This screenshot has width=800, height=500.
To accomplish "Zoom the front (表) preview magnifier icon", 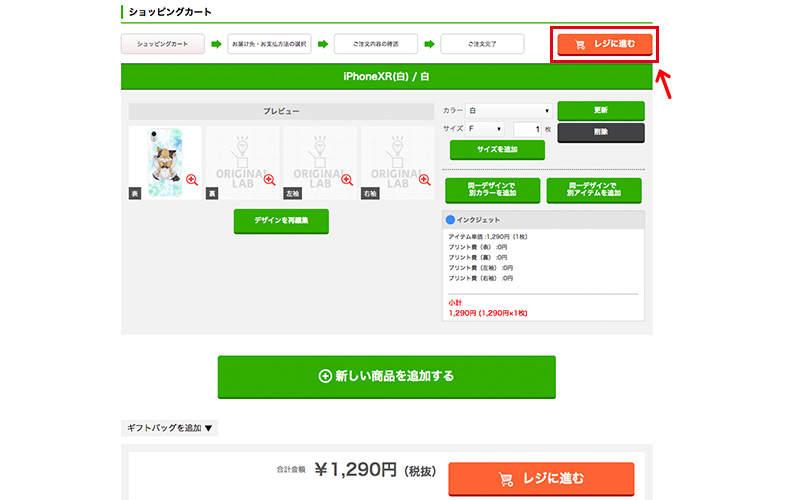I will tap(192, 180).
